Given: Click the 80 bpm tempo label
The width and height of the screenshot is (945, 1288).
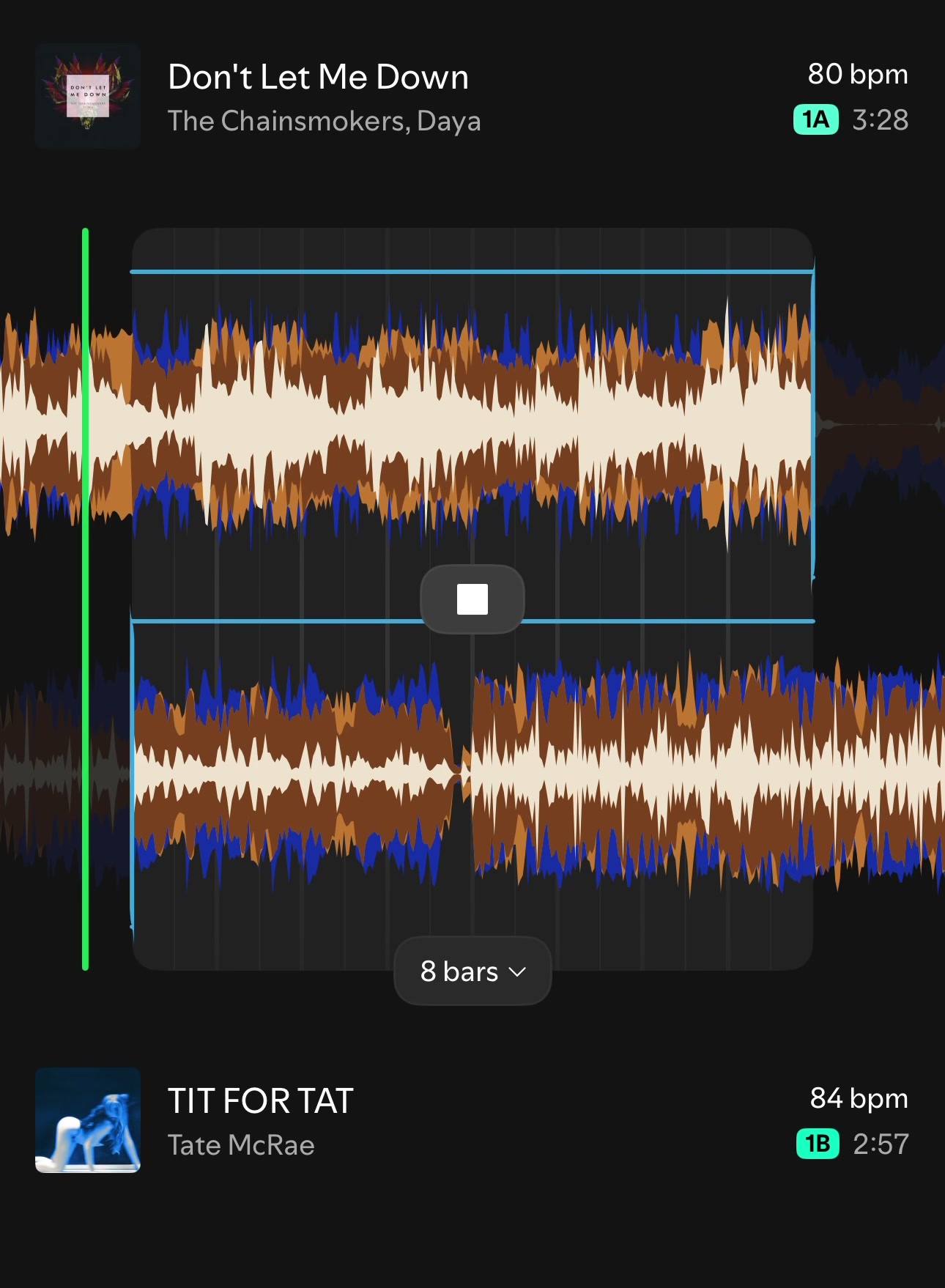Looking at the screenshot, I should click(x=858, y=74).
